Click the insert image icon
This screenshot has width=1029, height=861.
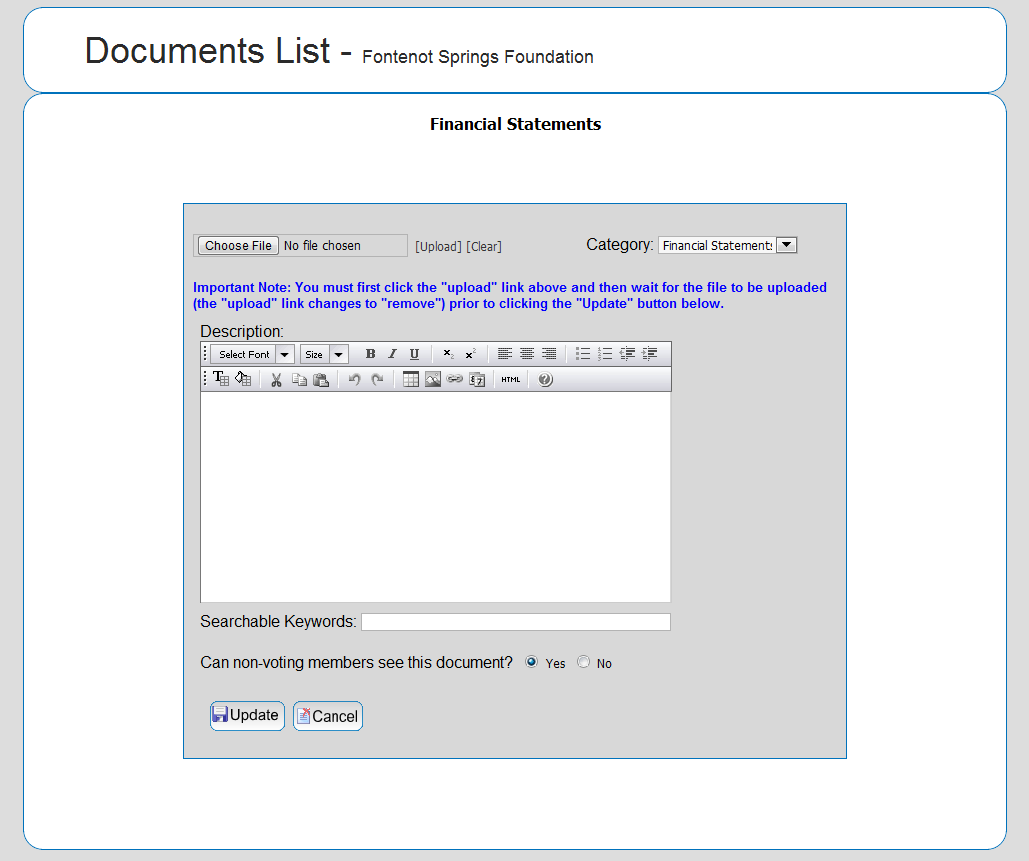[433, 380]
